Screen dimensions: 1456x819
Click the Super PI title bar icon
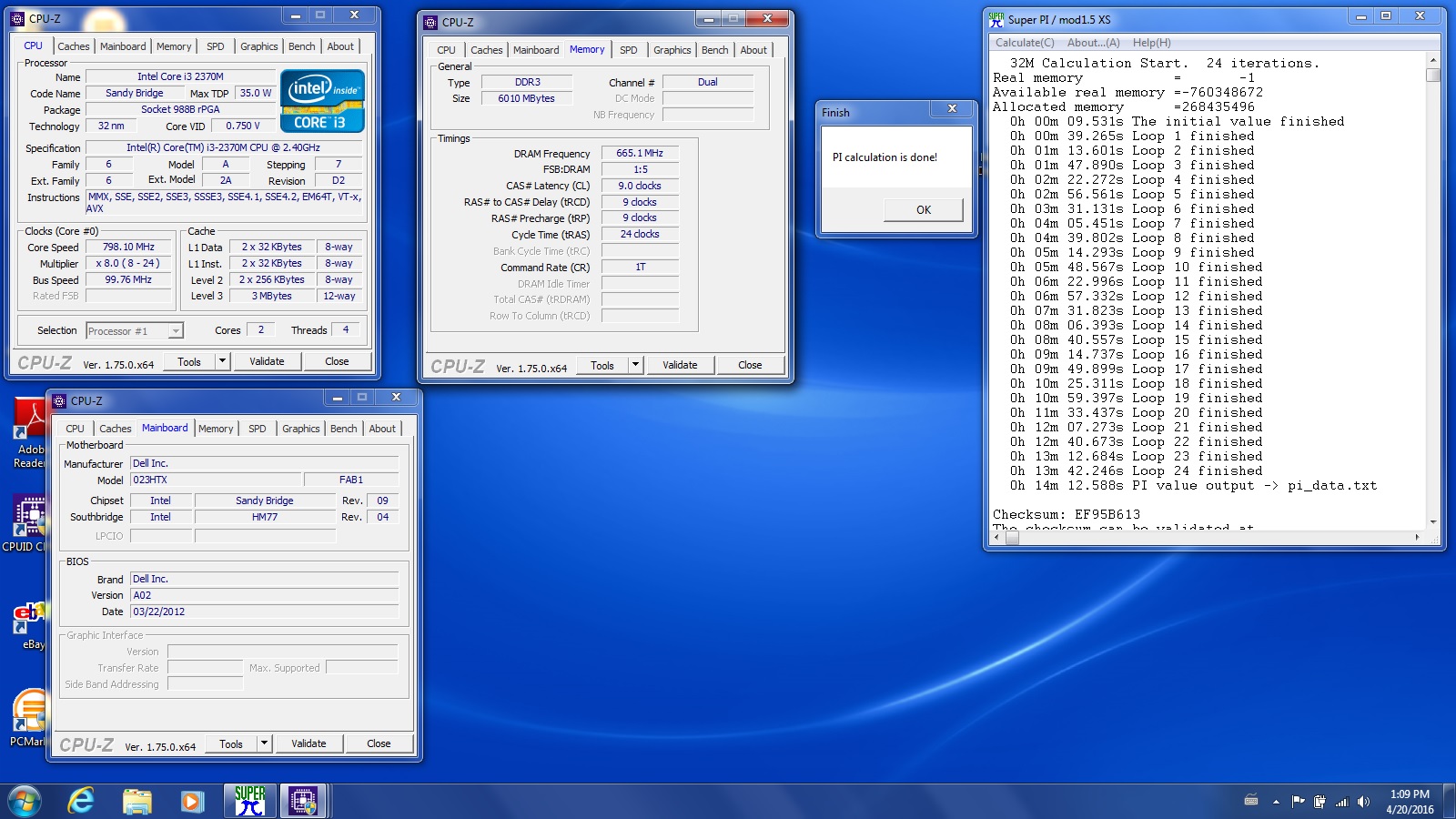pyautogui.click(x=996, y=19)
